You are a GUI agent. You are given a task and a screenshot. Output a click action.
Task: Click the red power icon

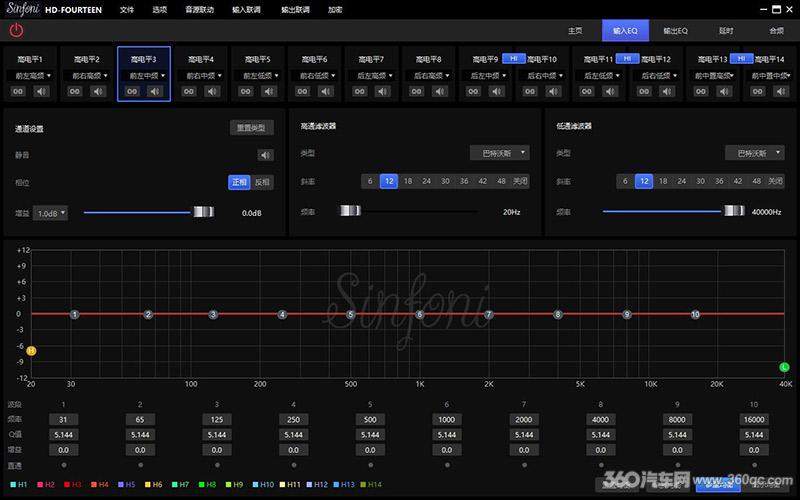pyautogui.click(x=16, y=31)
